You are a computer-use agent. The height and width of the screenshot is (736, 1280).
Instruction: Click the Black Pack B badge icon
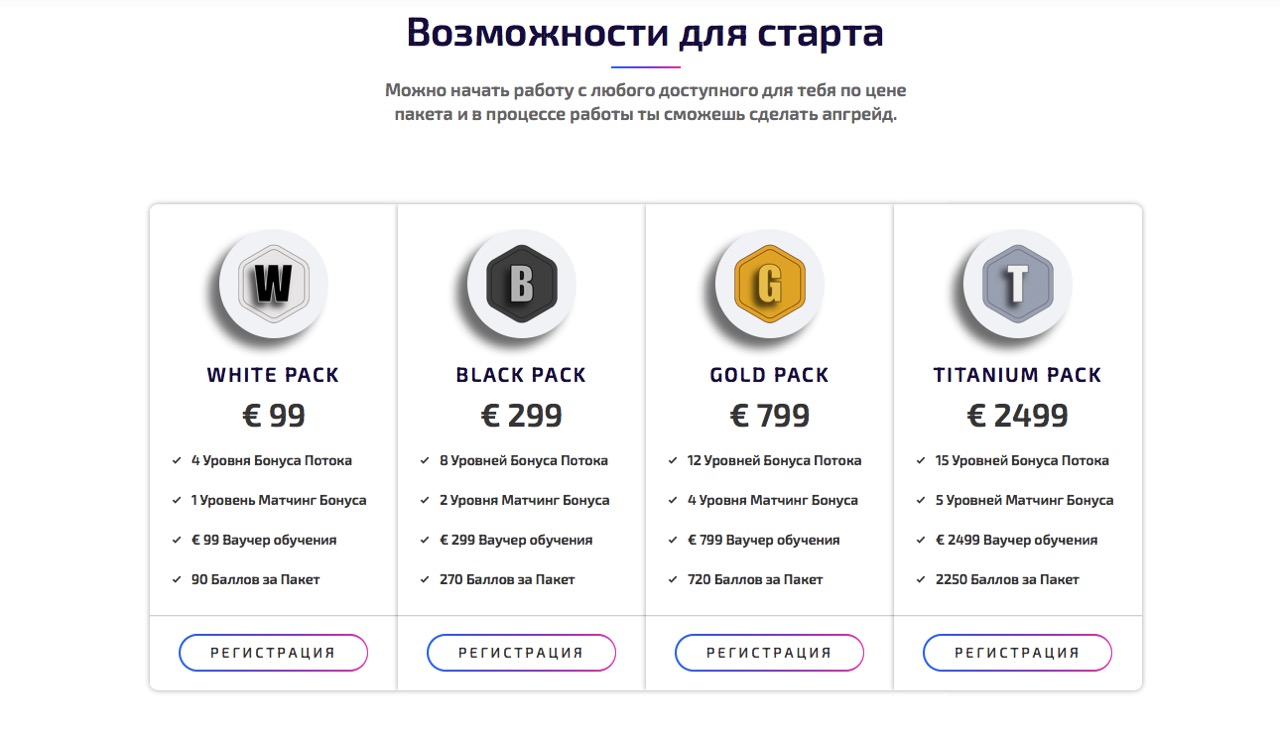[x=521, y=284]
